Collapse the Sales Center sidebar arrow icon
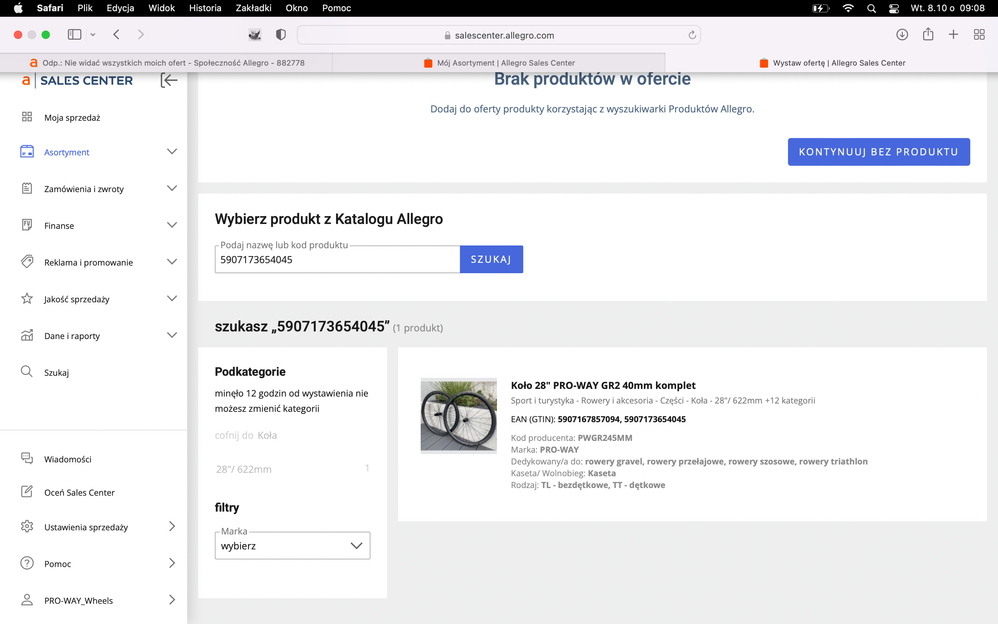This screenshot has height=624, width=998. pyautogui.click(x=169, y=80)
